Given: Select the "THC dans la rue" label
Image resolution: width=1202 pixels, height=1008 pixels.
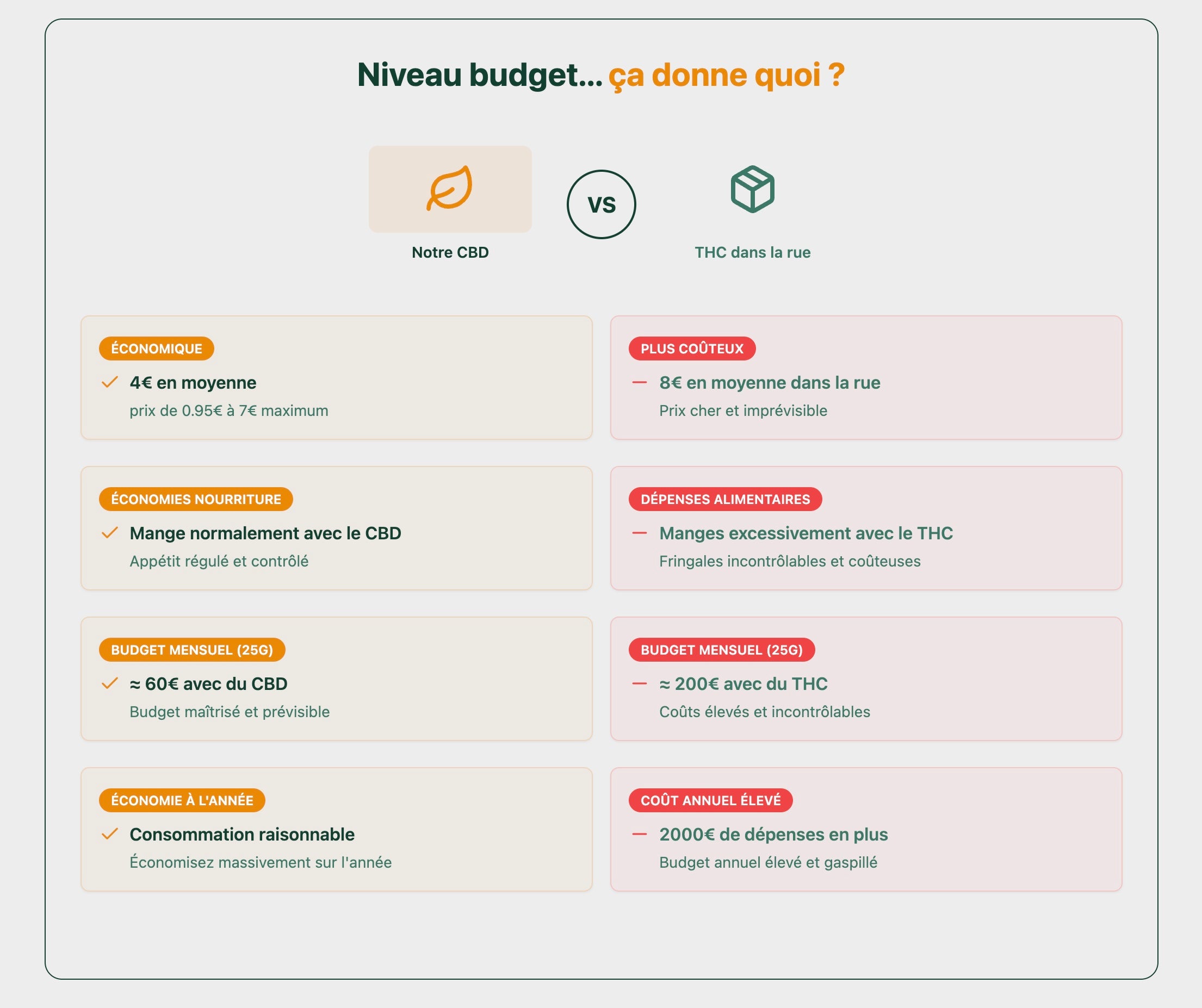Looking at the screenshot, I should pos(752,252).
